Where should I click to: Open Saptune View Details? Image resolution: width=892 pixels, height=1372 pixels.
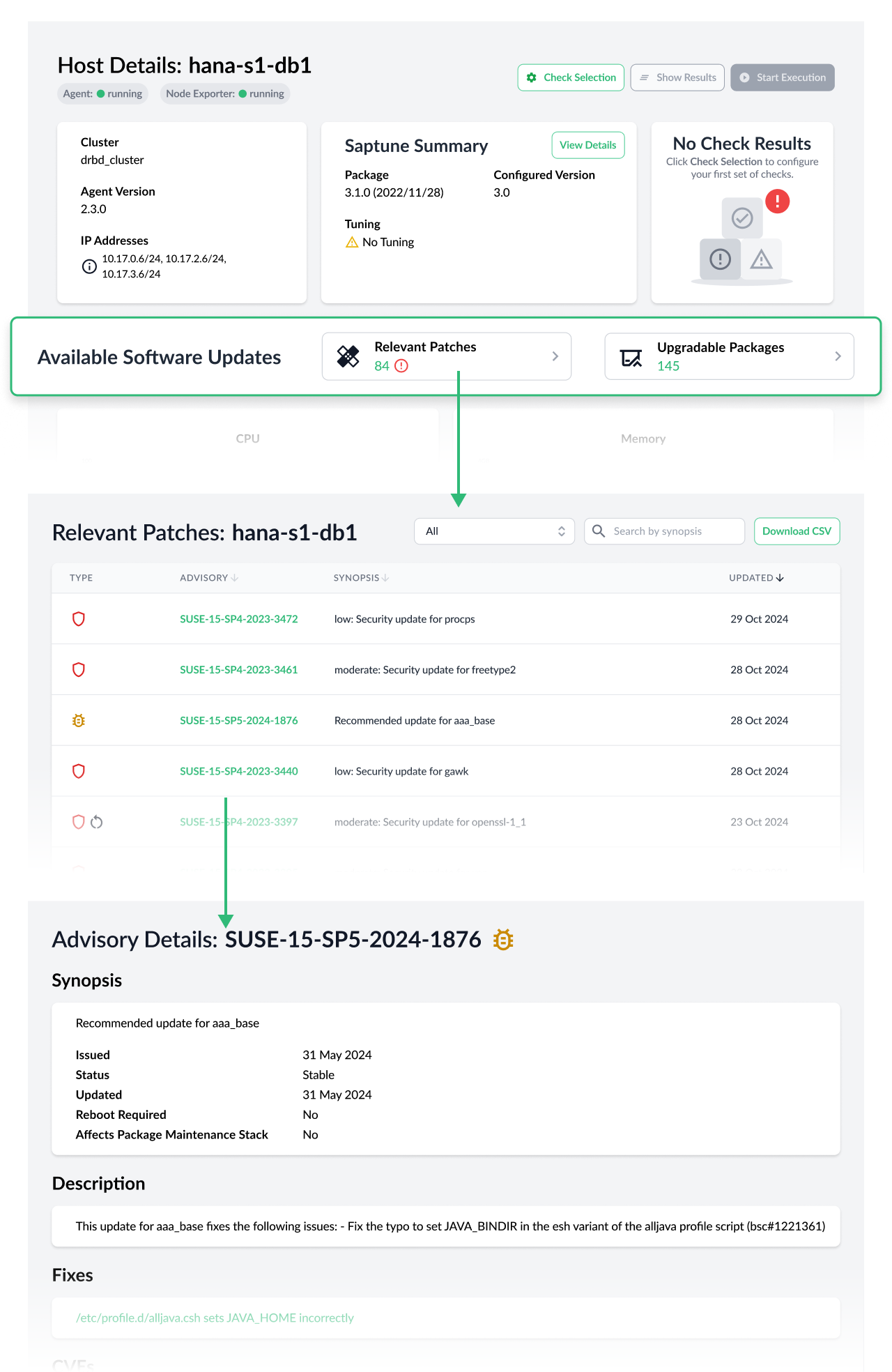click(x=587, y=145)
